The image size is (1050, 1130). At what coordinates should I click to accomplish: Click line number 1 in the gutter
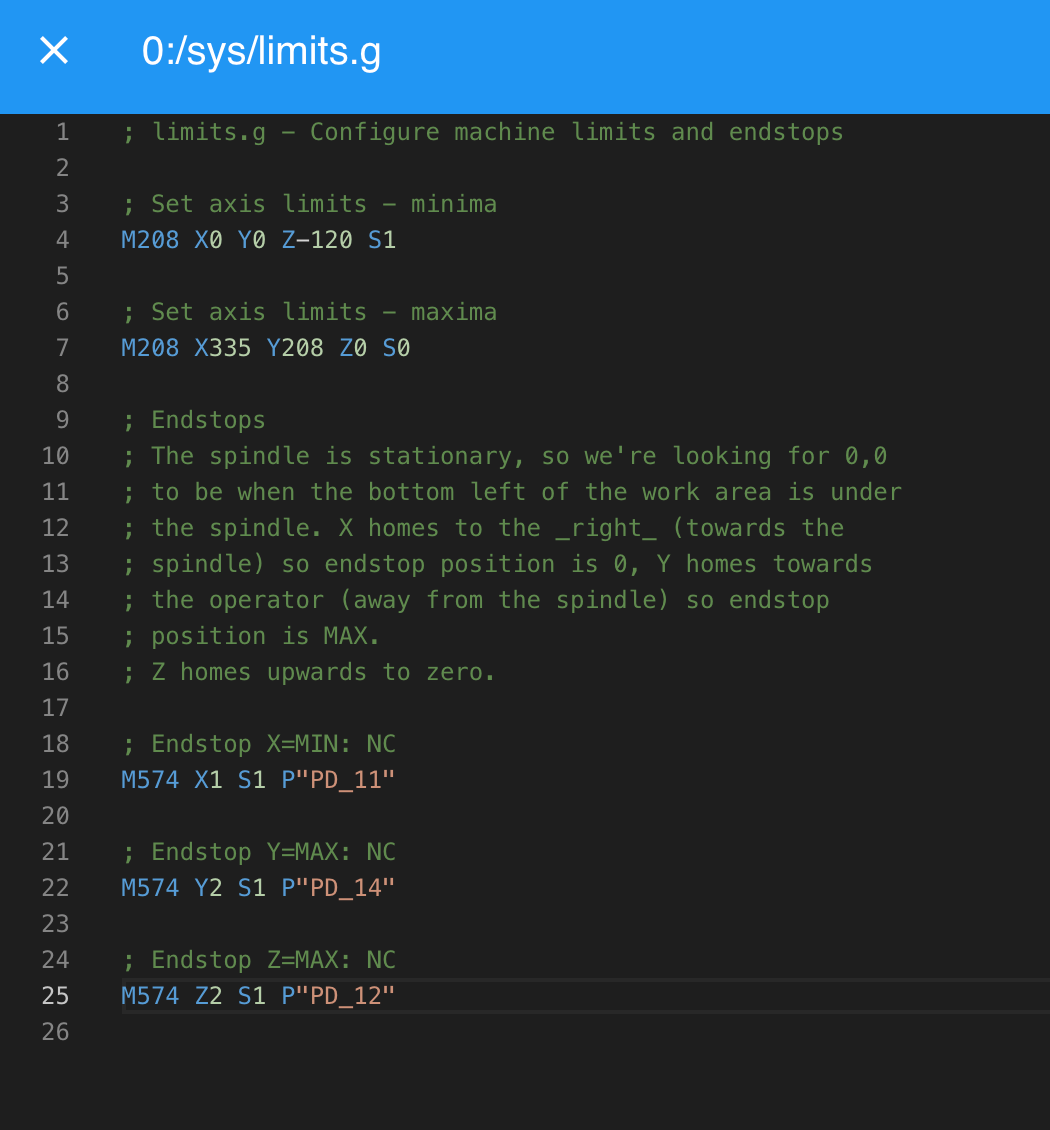pos(63,132)
